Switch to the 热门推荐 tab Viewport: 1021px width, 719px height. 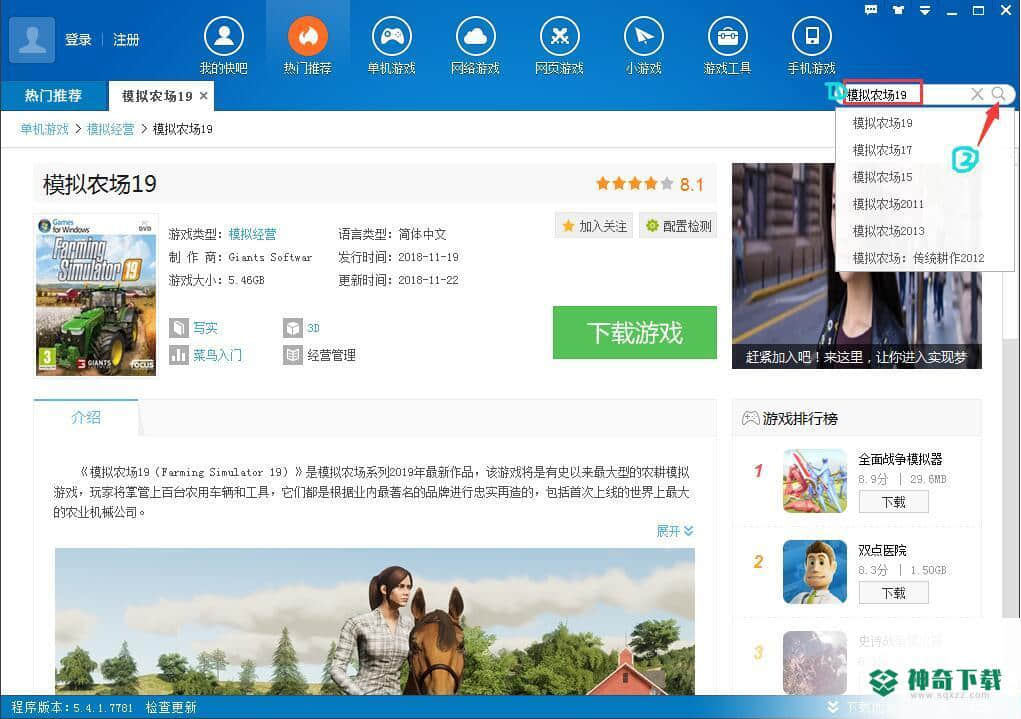point(53,96)
